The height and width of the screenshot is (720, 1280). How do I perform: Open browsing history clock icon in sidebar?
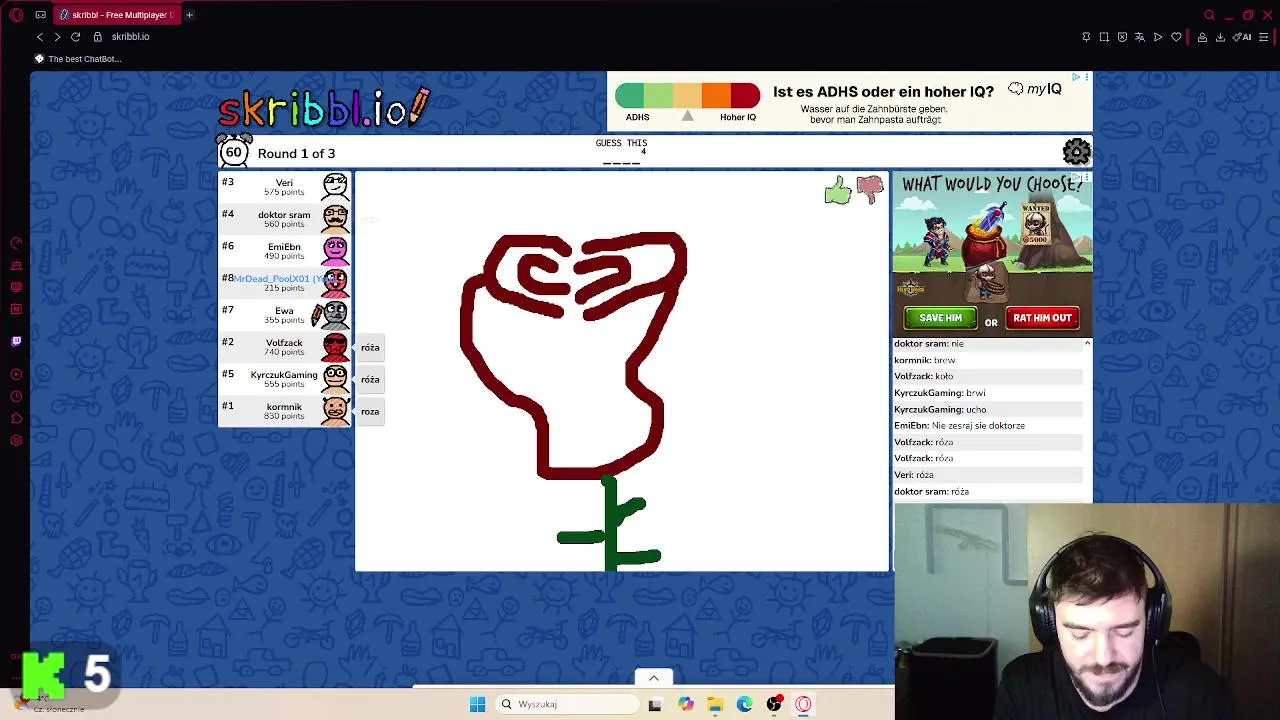16,396
